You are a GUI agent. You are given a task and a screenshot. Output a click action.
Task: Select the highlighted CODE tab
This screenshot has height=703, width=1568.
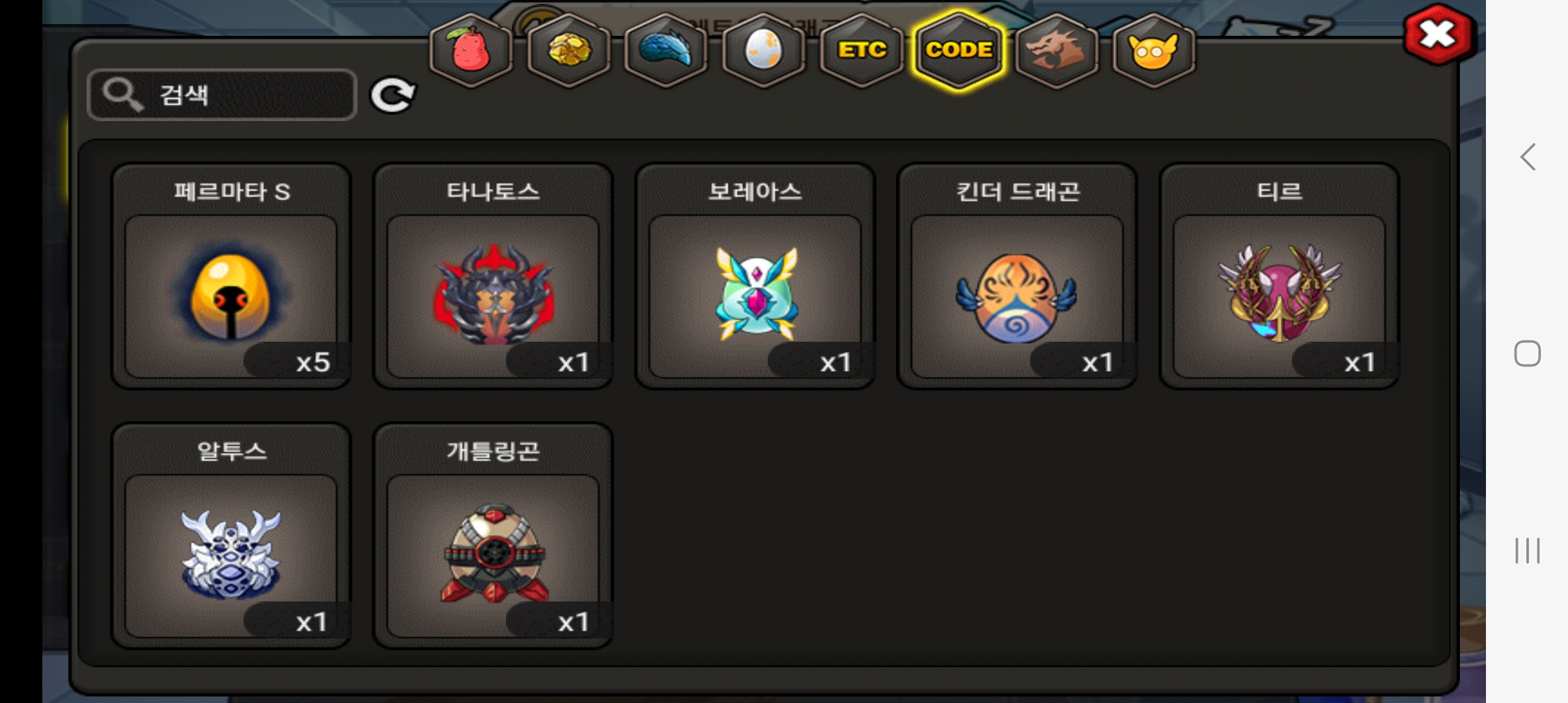point(959,51)
